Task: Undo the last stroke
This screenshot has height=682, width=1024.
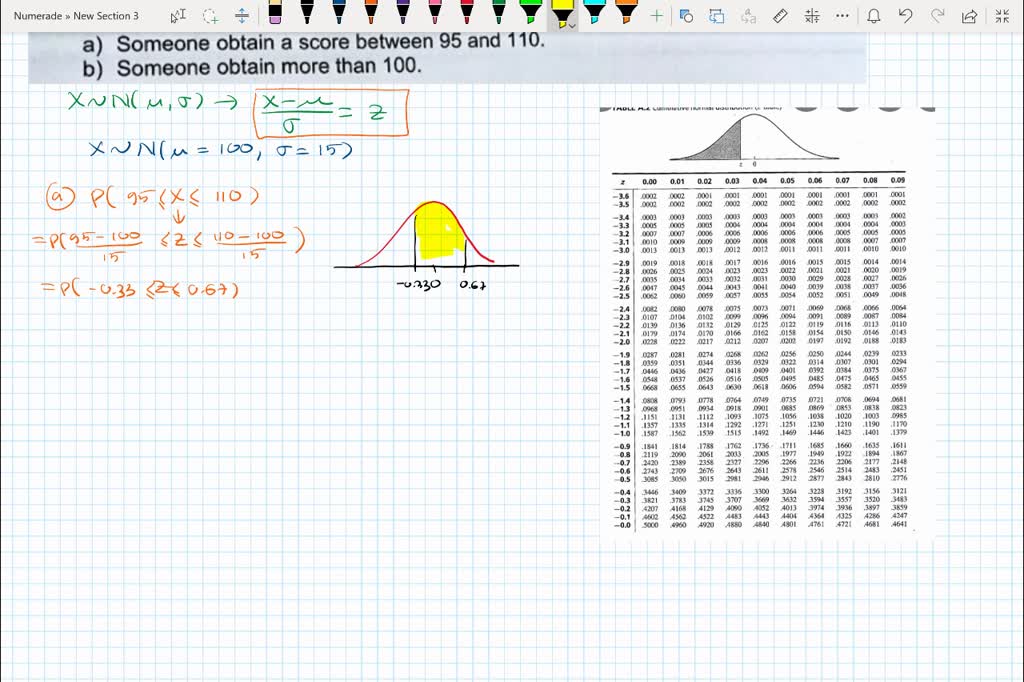Action: pos(905,16)
